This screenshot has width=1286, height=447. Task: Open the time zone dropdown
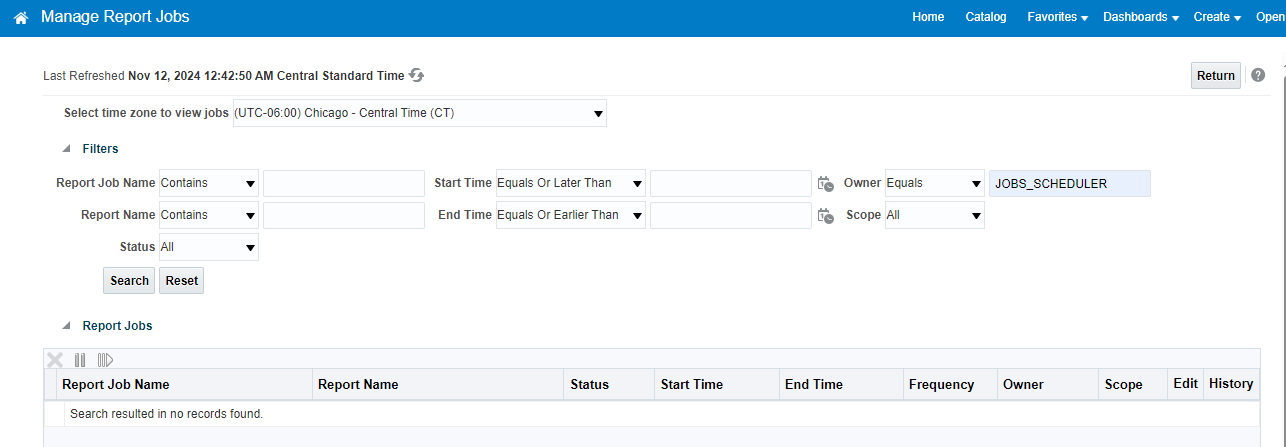click(419, 113)
